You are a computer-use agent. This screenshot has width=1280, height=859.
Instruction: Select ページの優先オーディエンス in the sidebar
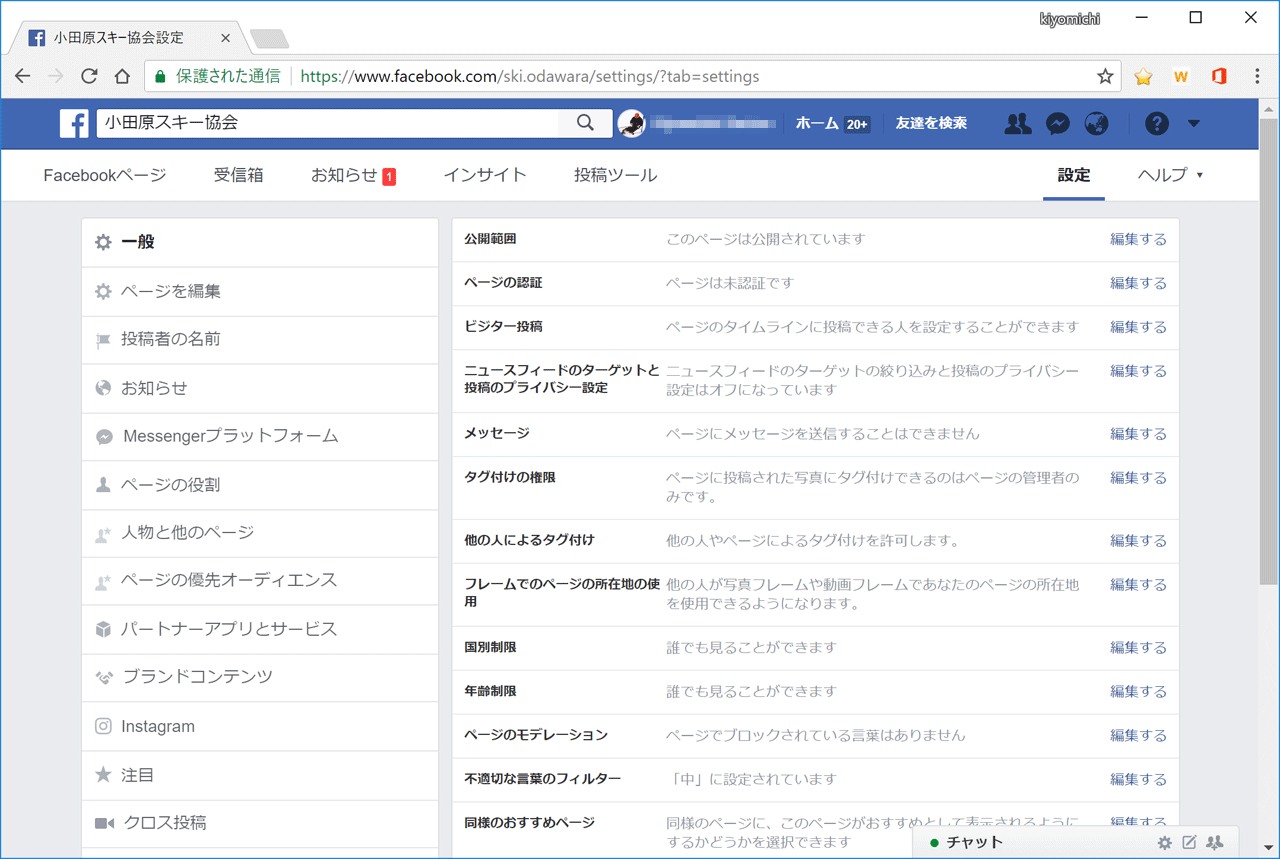click(x=260, y=581)
